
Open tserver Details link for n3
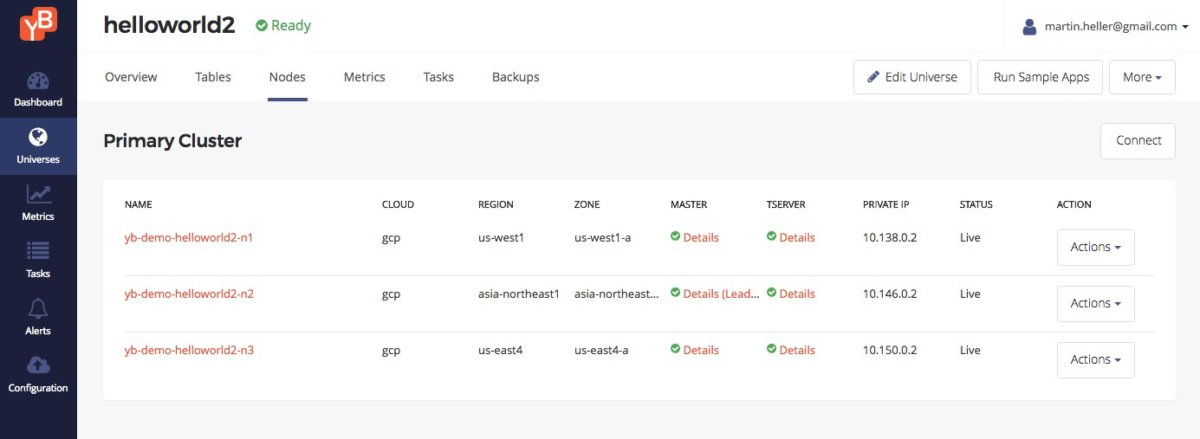pyautogui.click(x=797, y=350)
